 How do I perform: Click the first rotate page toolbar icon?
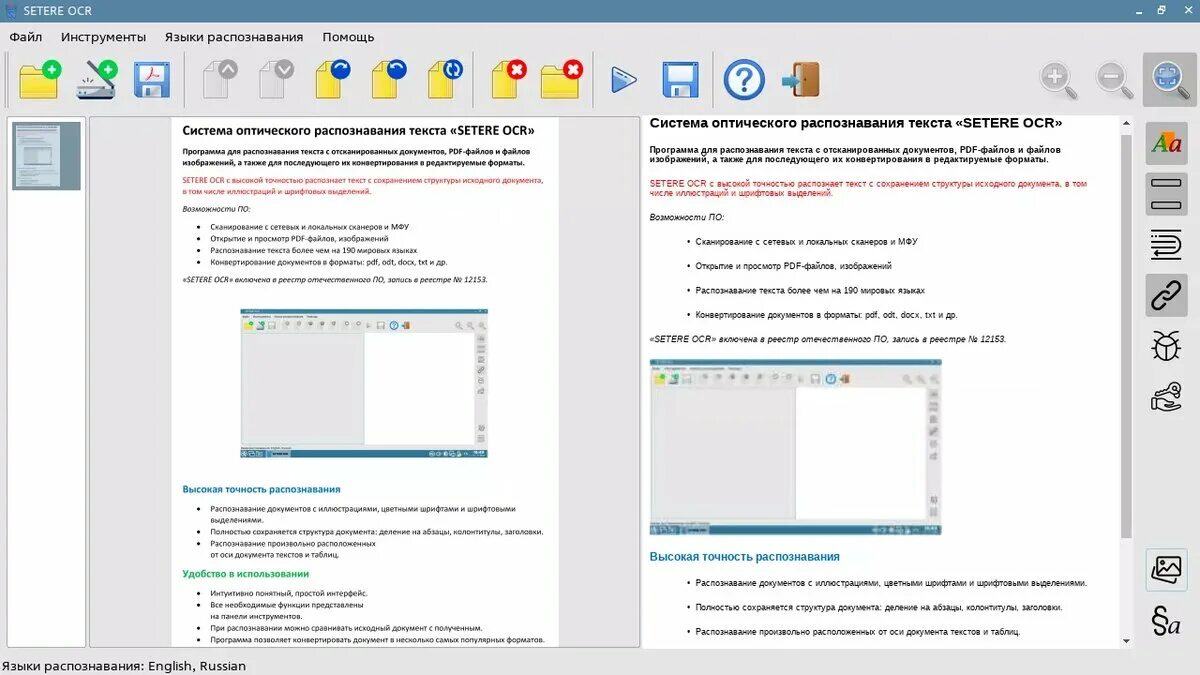point(332,80)
